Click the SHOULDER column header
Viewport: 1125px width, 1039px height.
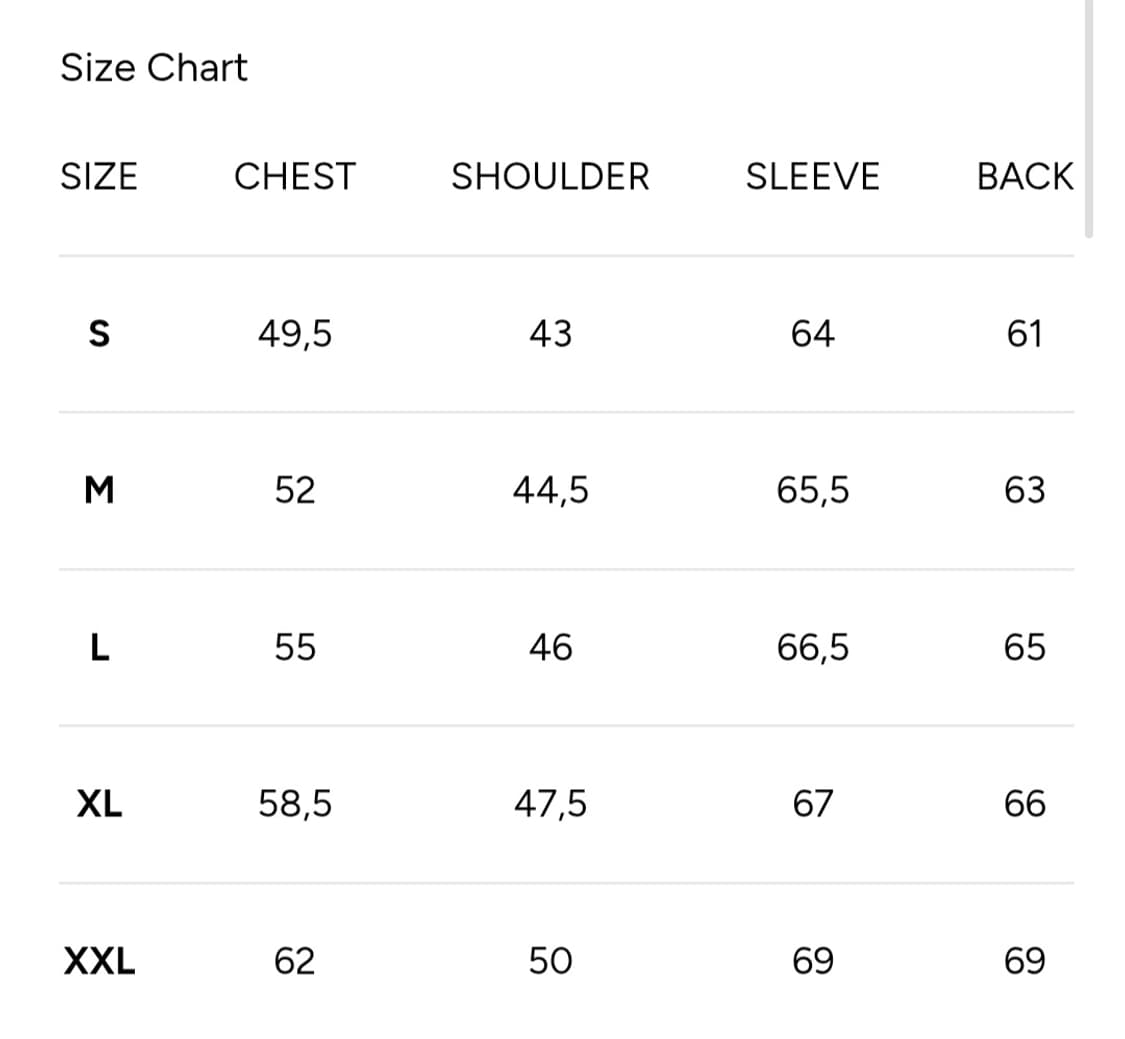point(550,177)
